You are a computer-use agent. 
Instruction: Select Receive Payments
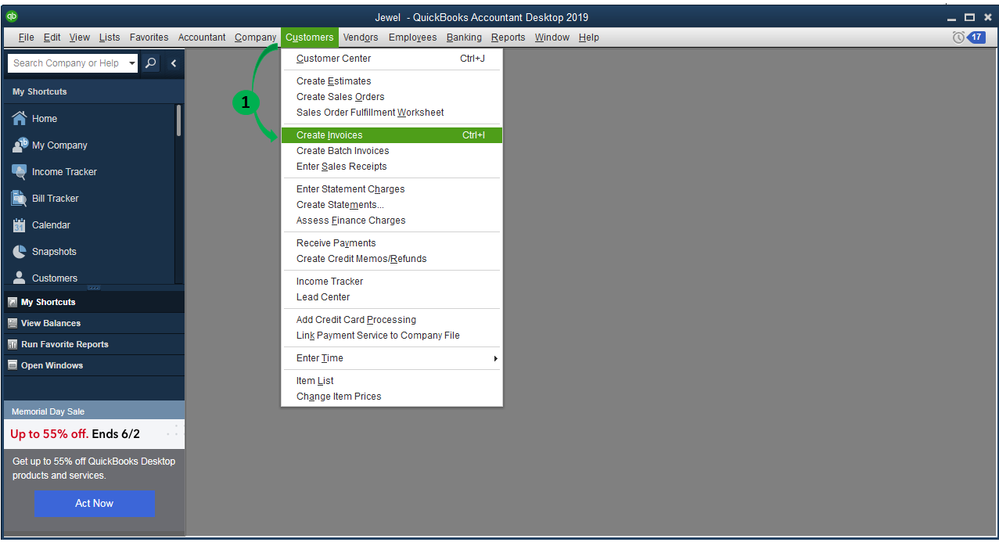(x=391, y=243)
